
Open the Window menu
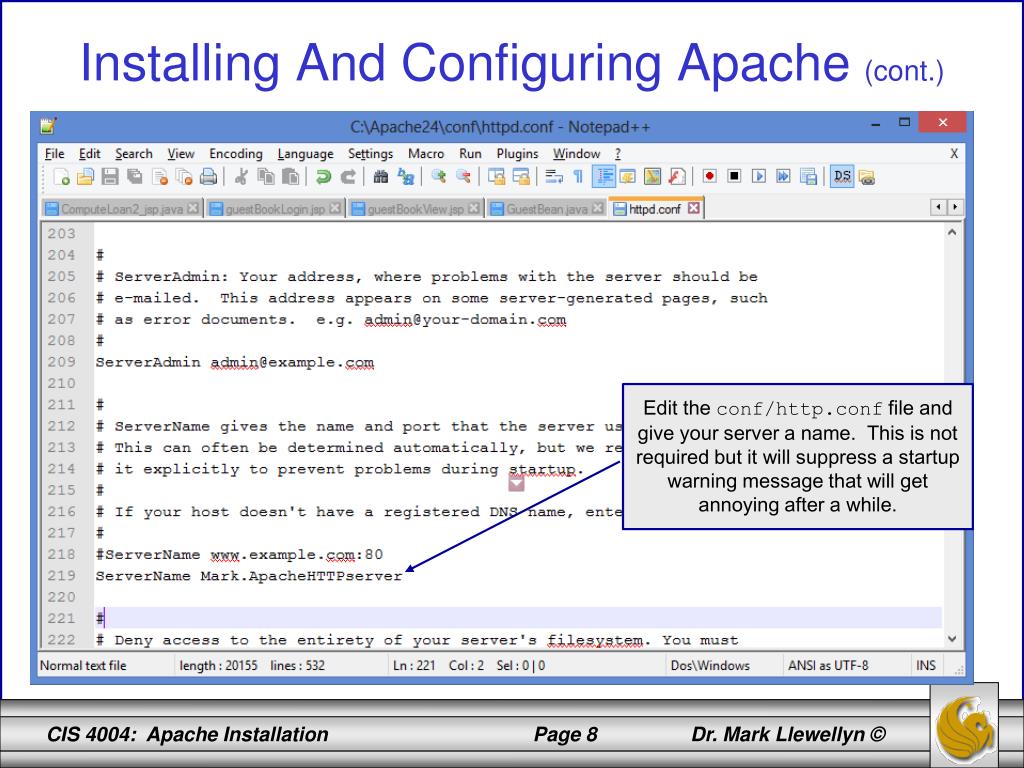point(577,153)
